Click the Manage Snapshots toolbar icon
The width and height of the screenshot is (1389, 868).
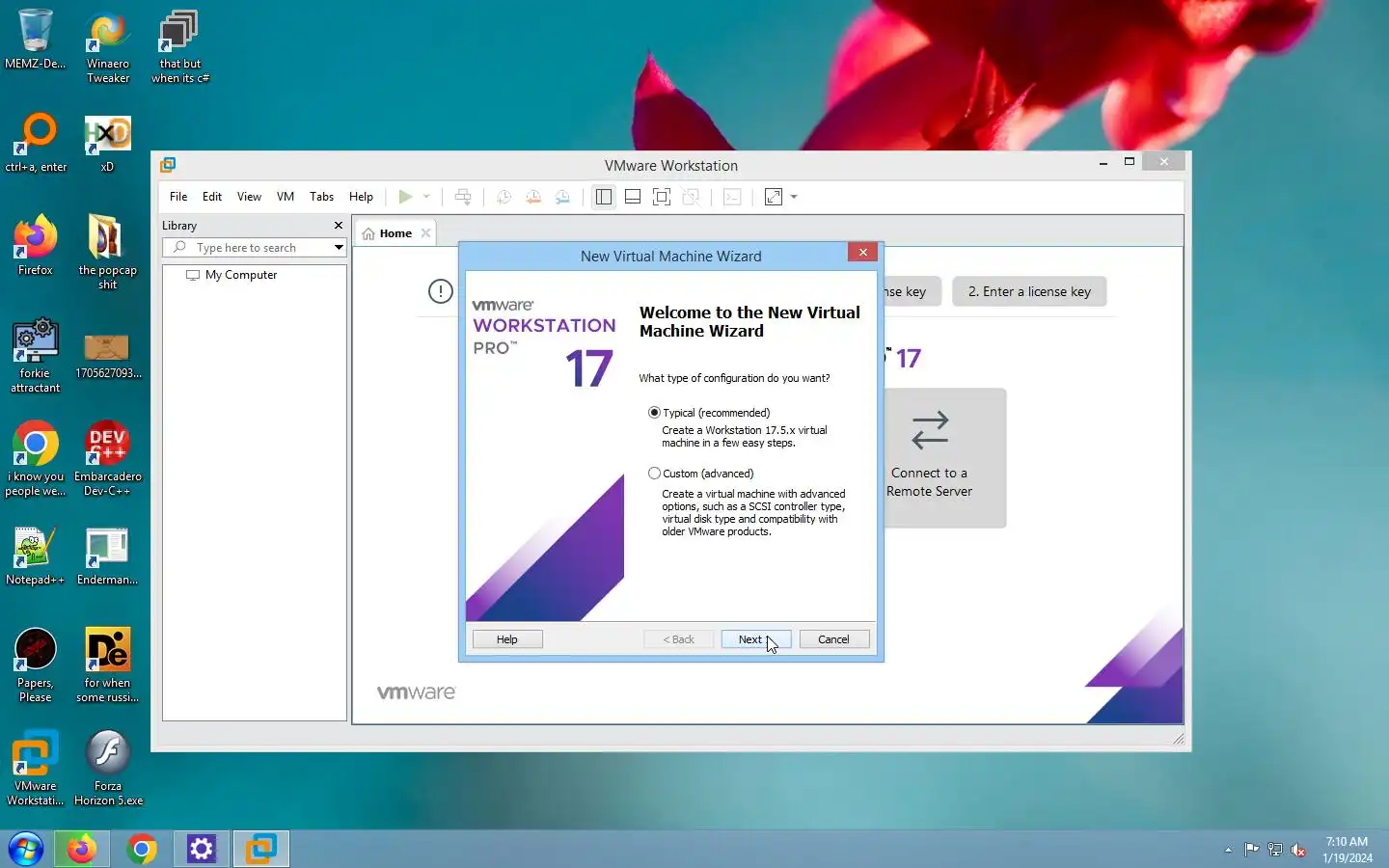(562, 197)
